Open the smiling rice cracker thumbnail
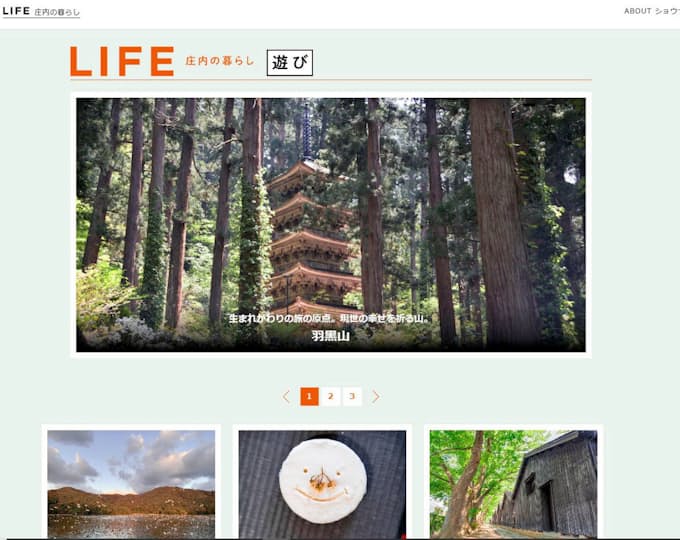This screenshot has height=540, width=680. click(322, 484)
